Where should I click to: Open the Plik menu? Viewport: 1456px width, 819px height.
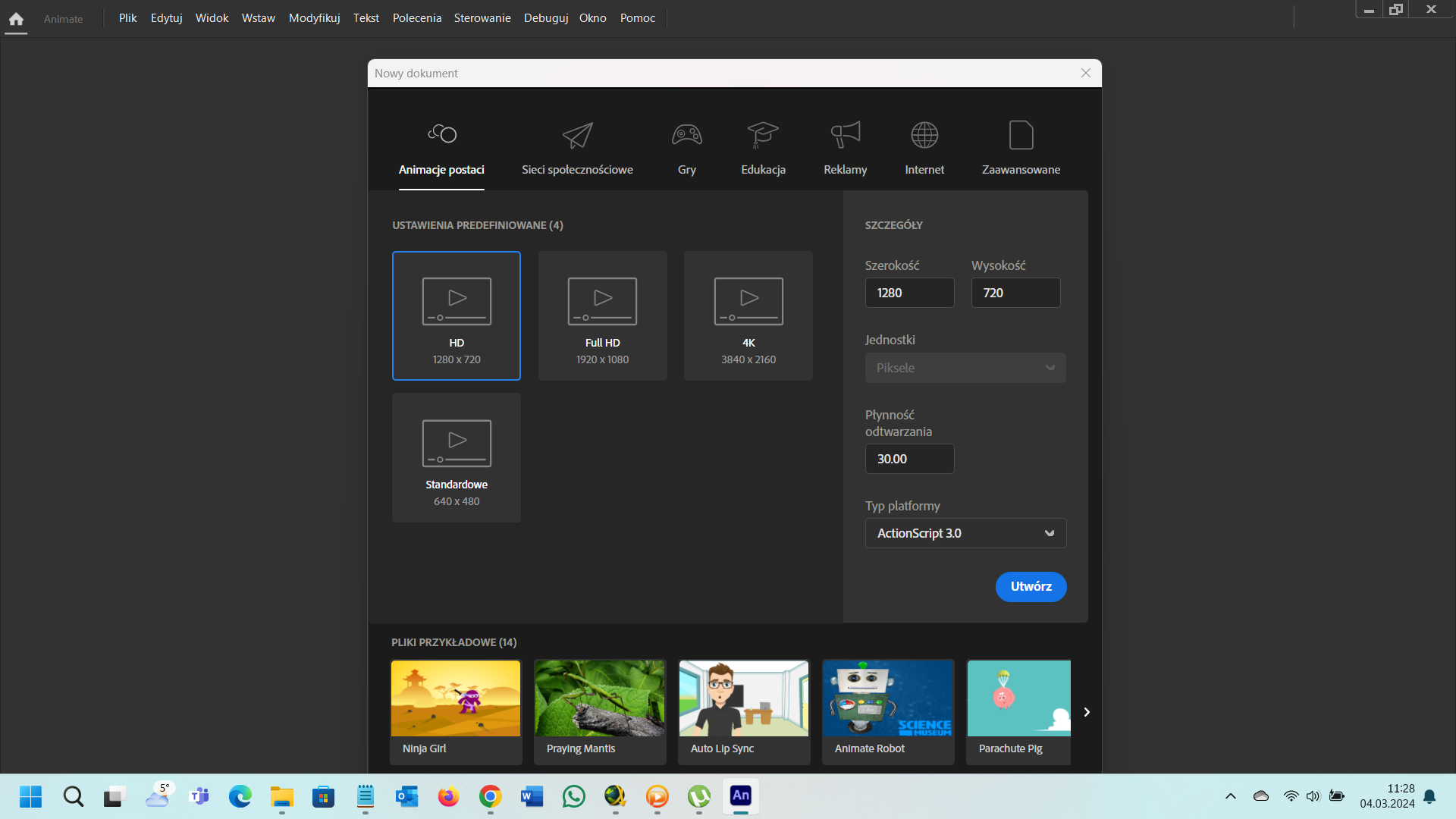pos(127,18)
